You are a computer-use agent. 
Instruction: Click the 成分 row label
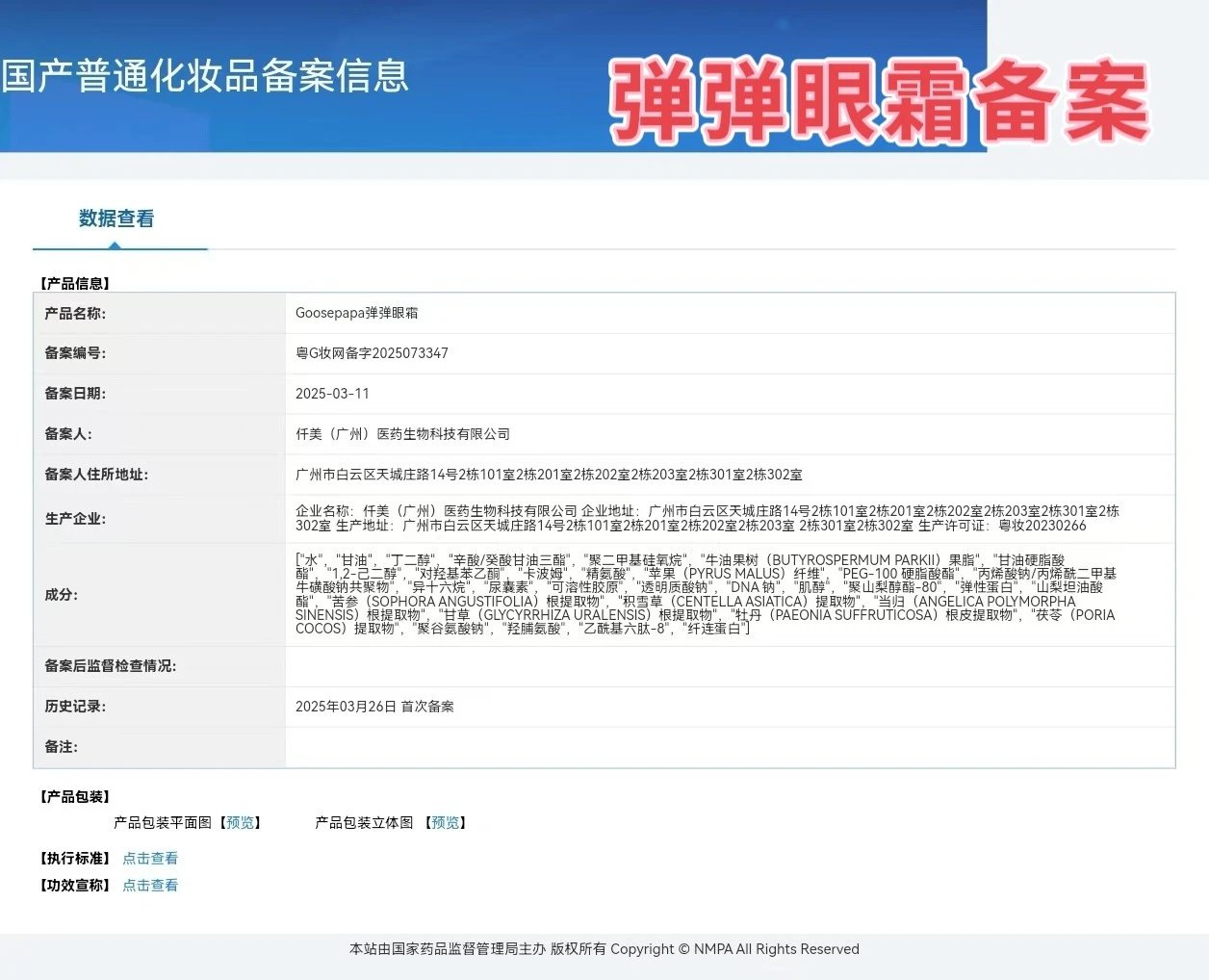[x=62, y=595]
